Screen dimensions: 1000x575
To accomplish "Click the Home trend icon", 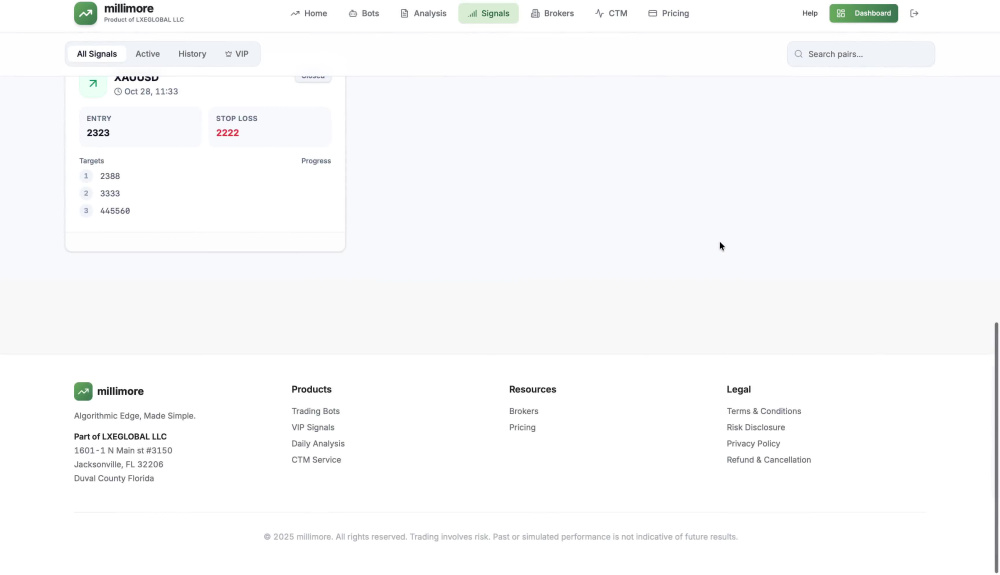I will (x=295, y=13).
